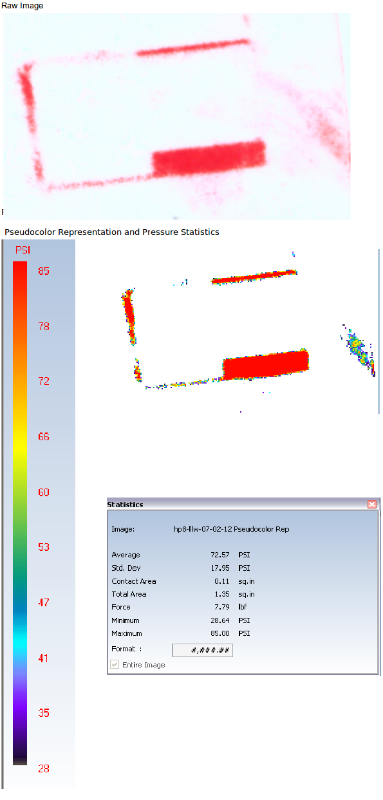Click the 72 scale label
Image resolution: width=383 pixels, height=800 pixels.
pos(44,381)
